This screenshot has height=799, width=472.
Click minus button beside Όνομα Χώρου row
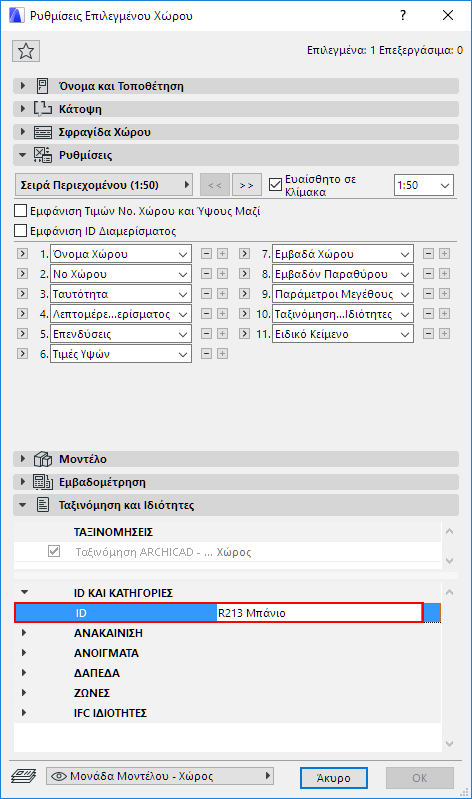(206, 254)
